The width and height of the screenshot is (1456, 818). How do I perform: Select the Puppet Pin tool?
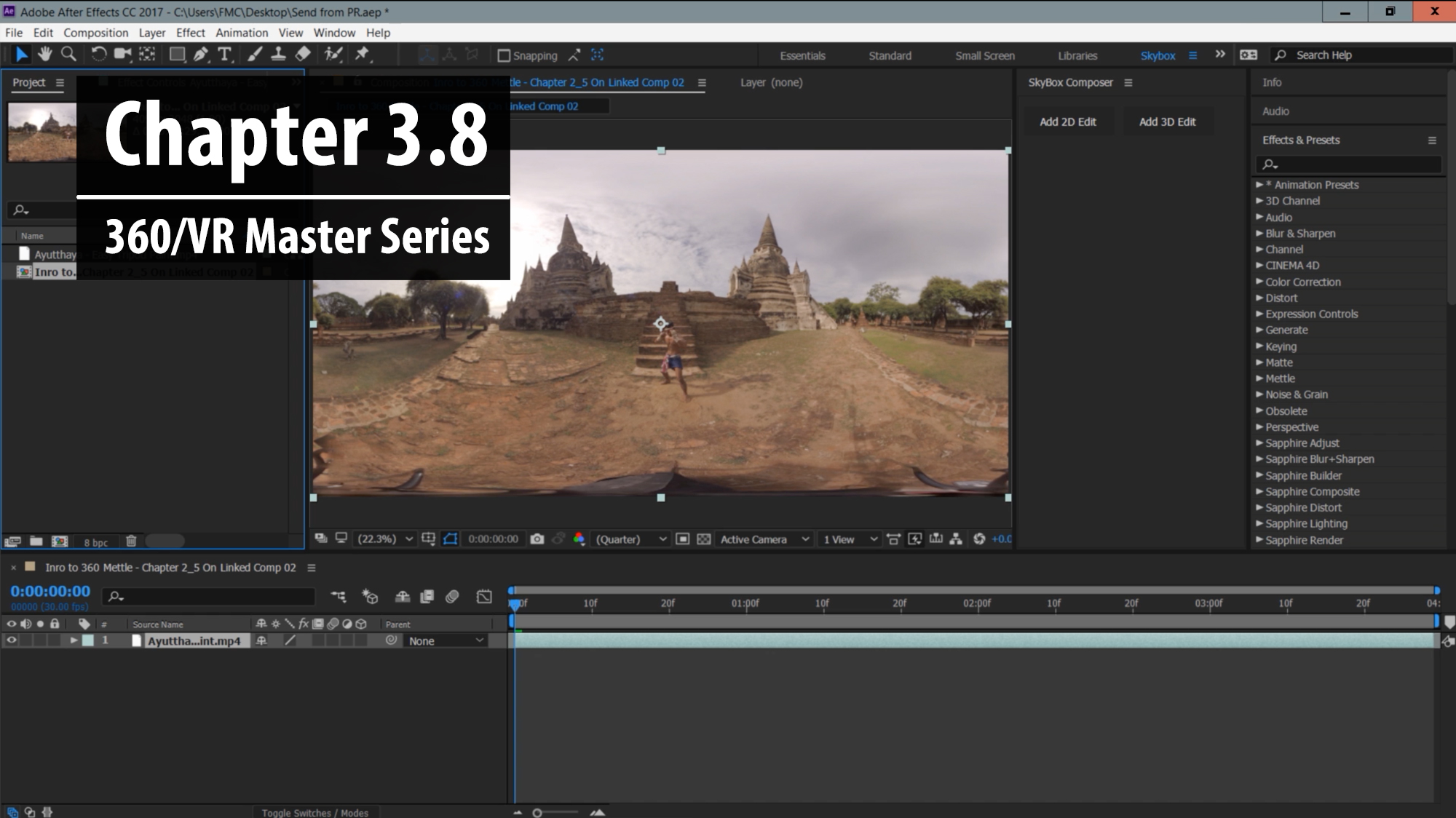(362, 54)
